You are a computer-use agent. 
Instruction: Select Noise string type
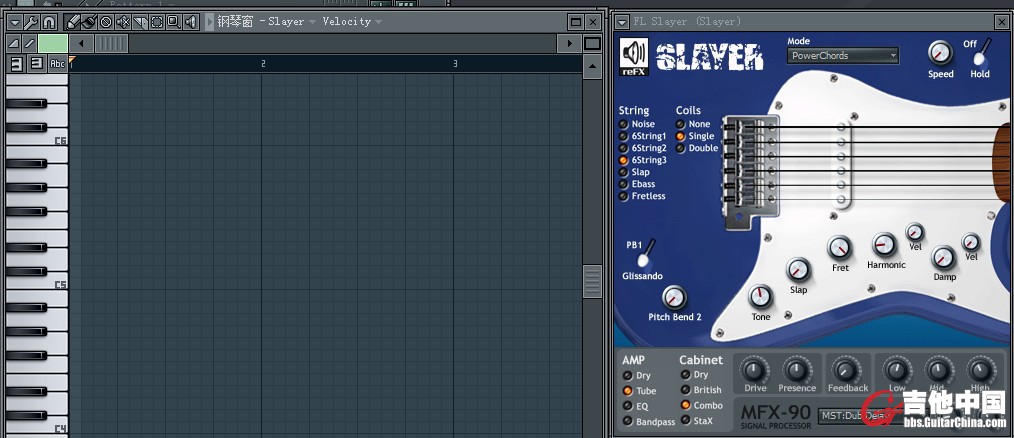click(x=623, y=124)
